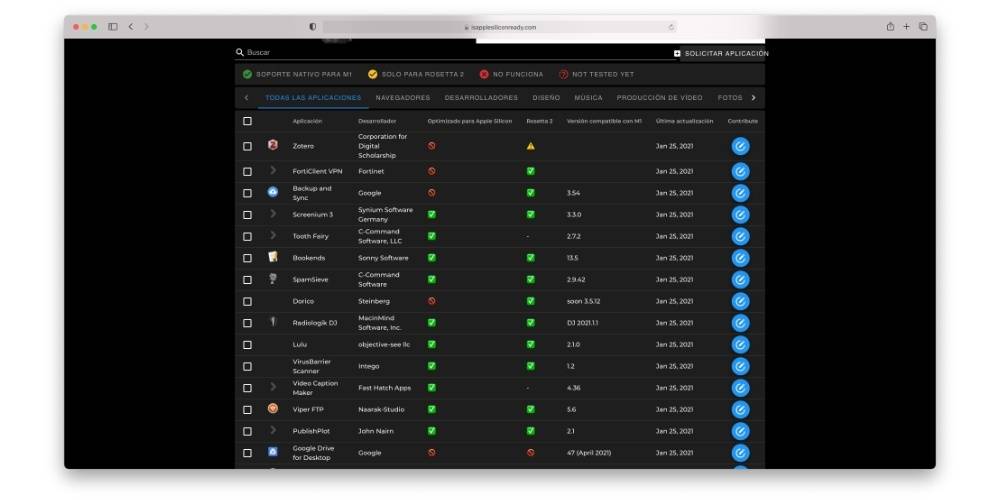Click the Backup and Sync app icon
Image resolution: width=1000 pixels, height=500 pixels.
tap(273, 192)
